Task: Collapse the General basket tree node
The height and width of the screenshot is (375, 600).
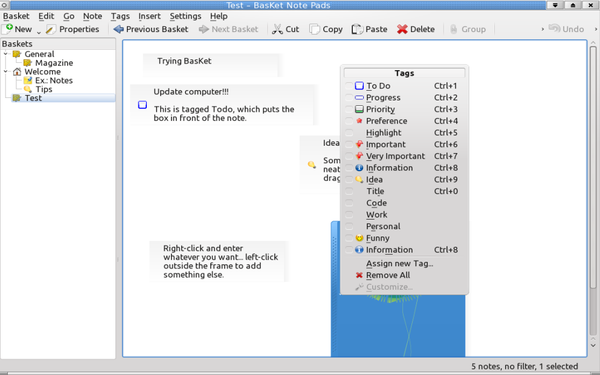Action: (x=6, y=54)
